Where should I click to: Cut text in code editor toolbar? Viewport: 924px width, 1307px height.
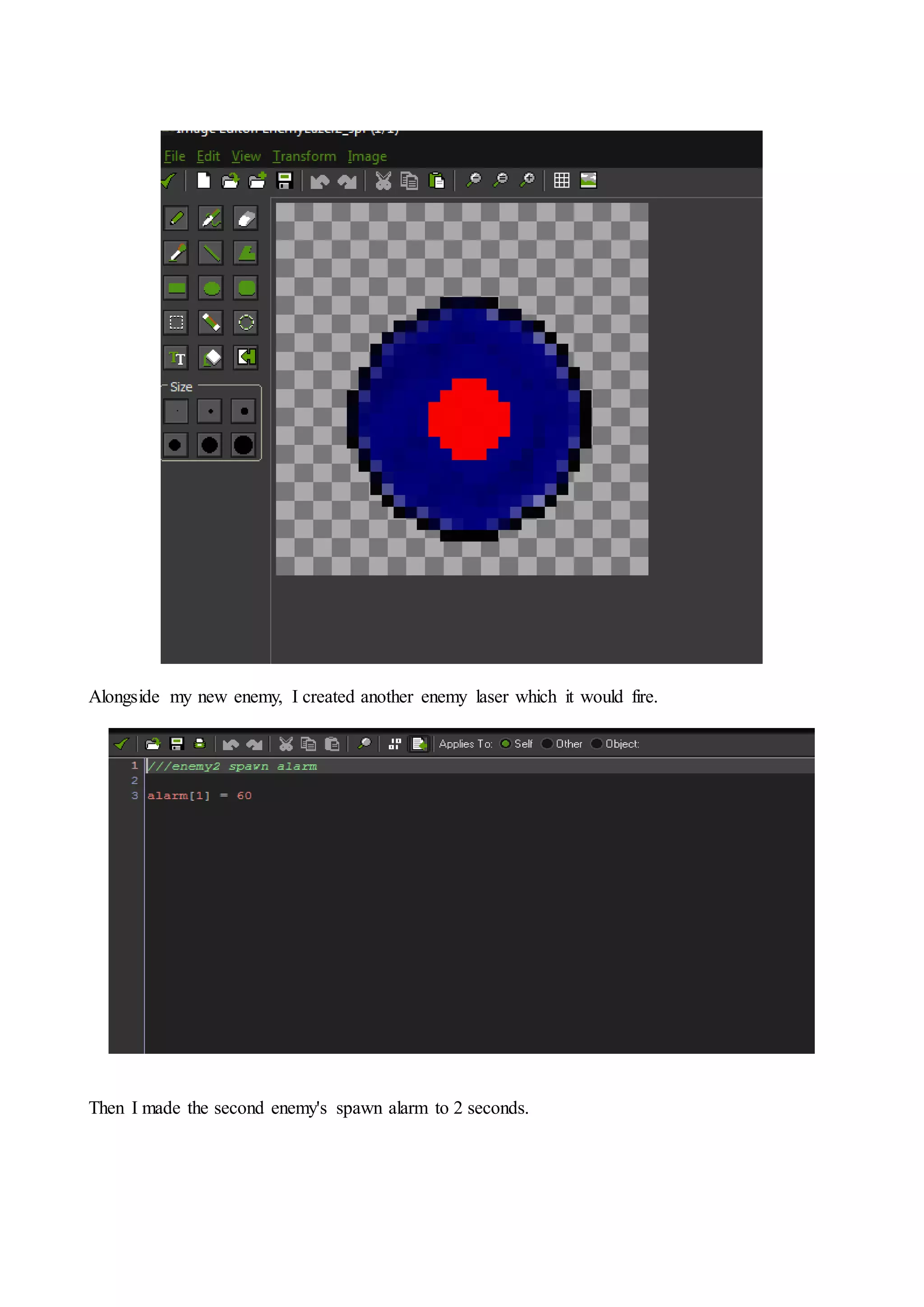pyautogui.click(x=286, y=743)
